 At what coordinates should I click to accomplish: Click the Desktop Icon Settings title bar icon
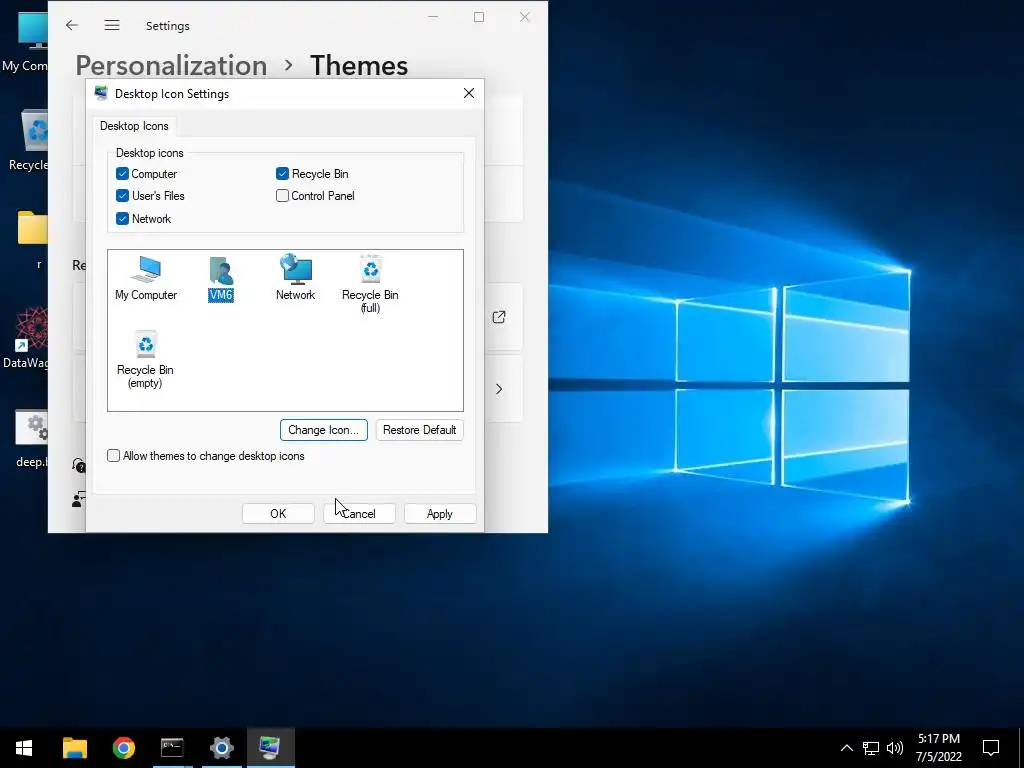(101, 93)
